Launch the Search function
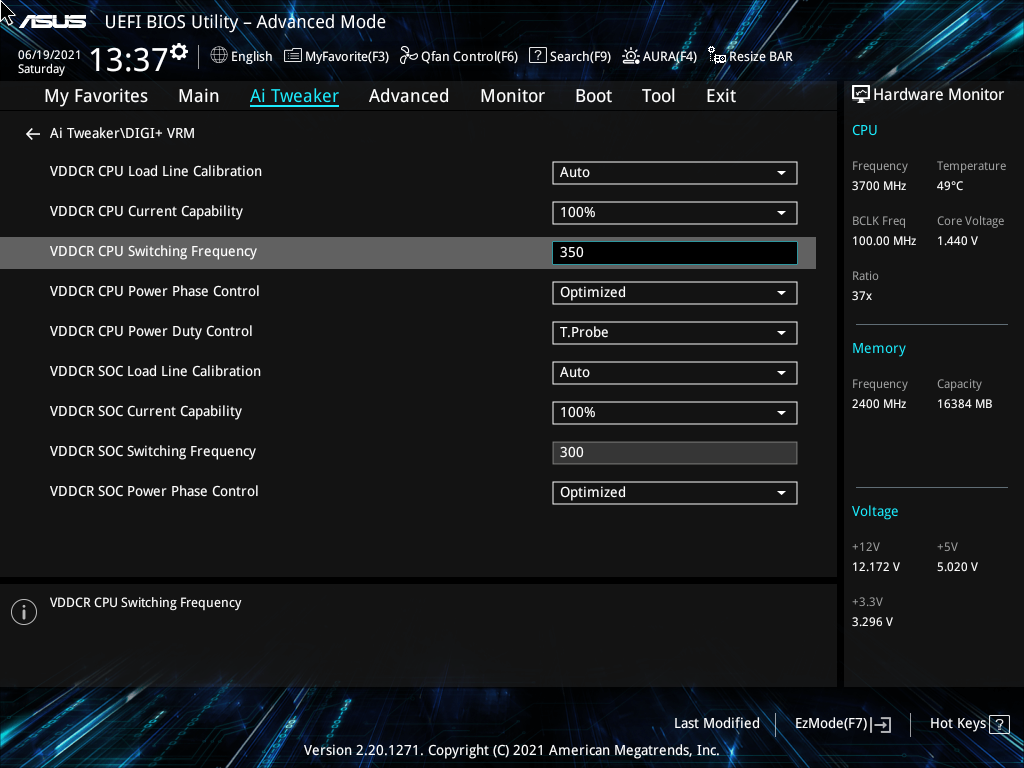Viewport: 1024px width, 768px height. pos(569,56)
